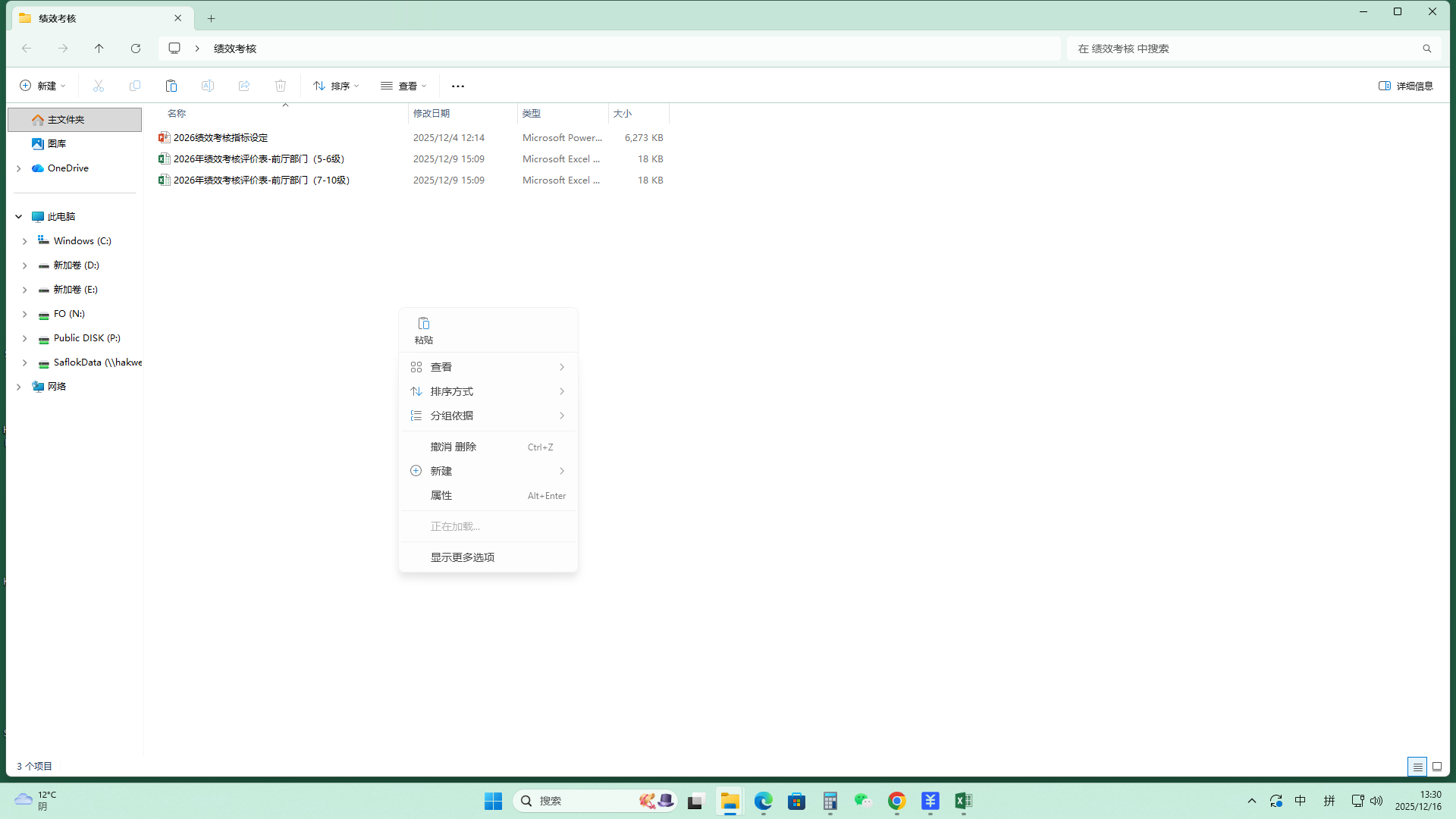Collapse the 此电脑 tree node
Image resolution: width=1456 pixels, height=819 pixels.
pos(19,217)
